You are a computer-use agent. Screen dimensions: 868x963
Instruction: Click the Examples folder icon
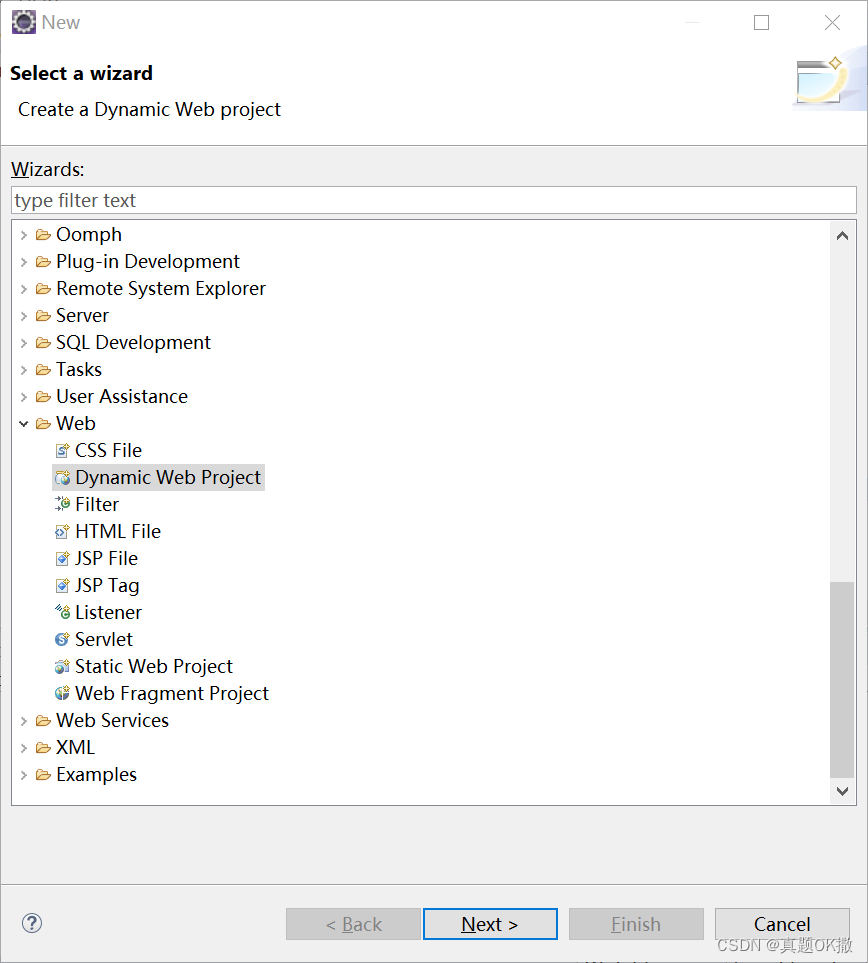click(x=43, y=774)
